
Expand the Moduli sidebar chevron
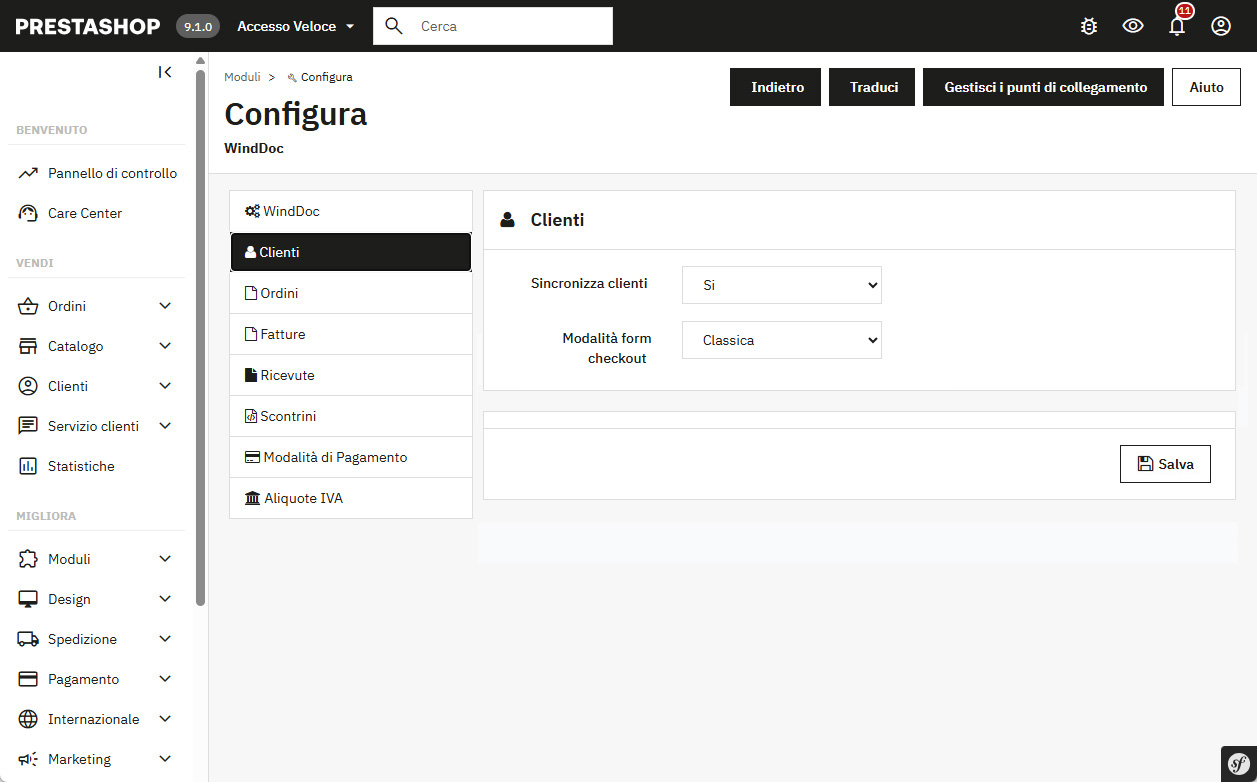click(x=165, y=559)
